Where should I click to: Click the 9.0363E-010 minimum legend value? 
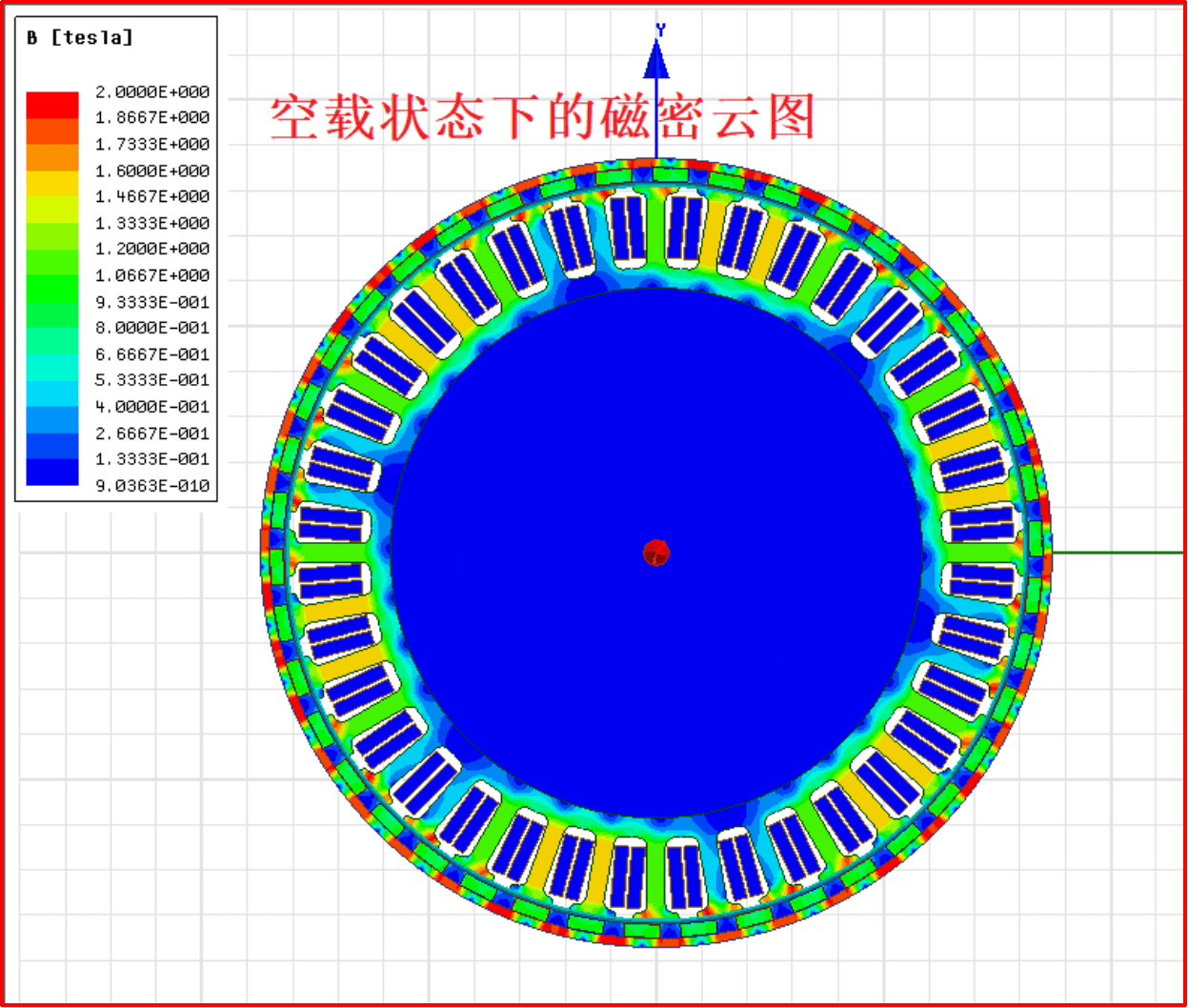(152, 486)
